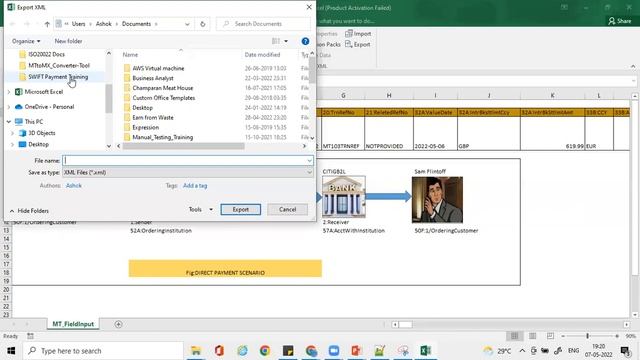Viewport: 640px width, 360px height.
Task: Add a new sheet with plus icon
Action: [118, 324]
